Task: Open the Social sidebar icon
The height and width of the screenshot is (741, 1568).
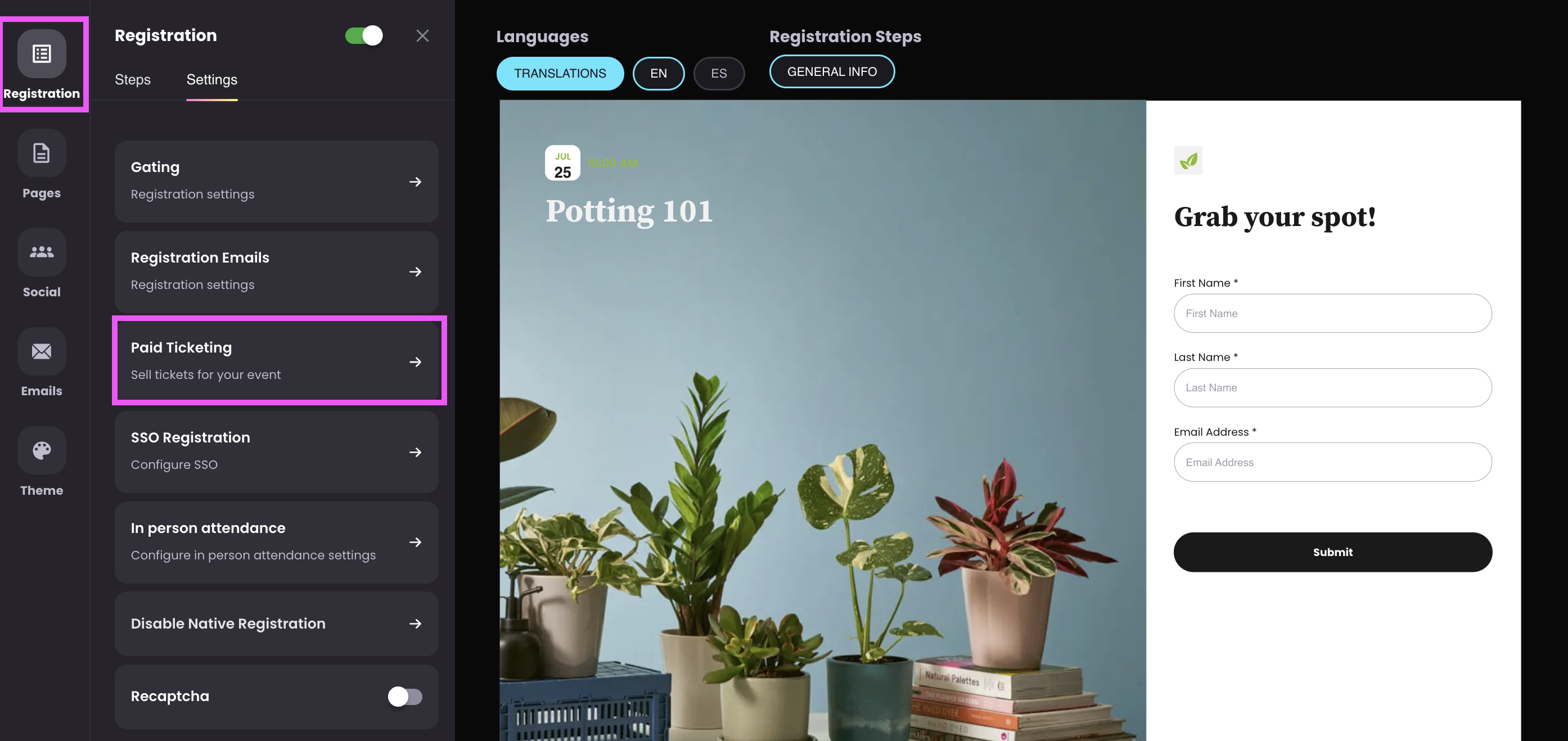Action: tap(42, 252)
